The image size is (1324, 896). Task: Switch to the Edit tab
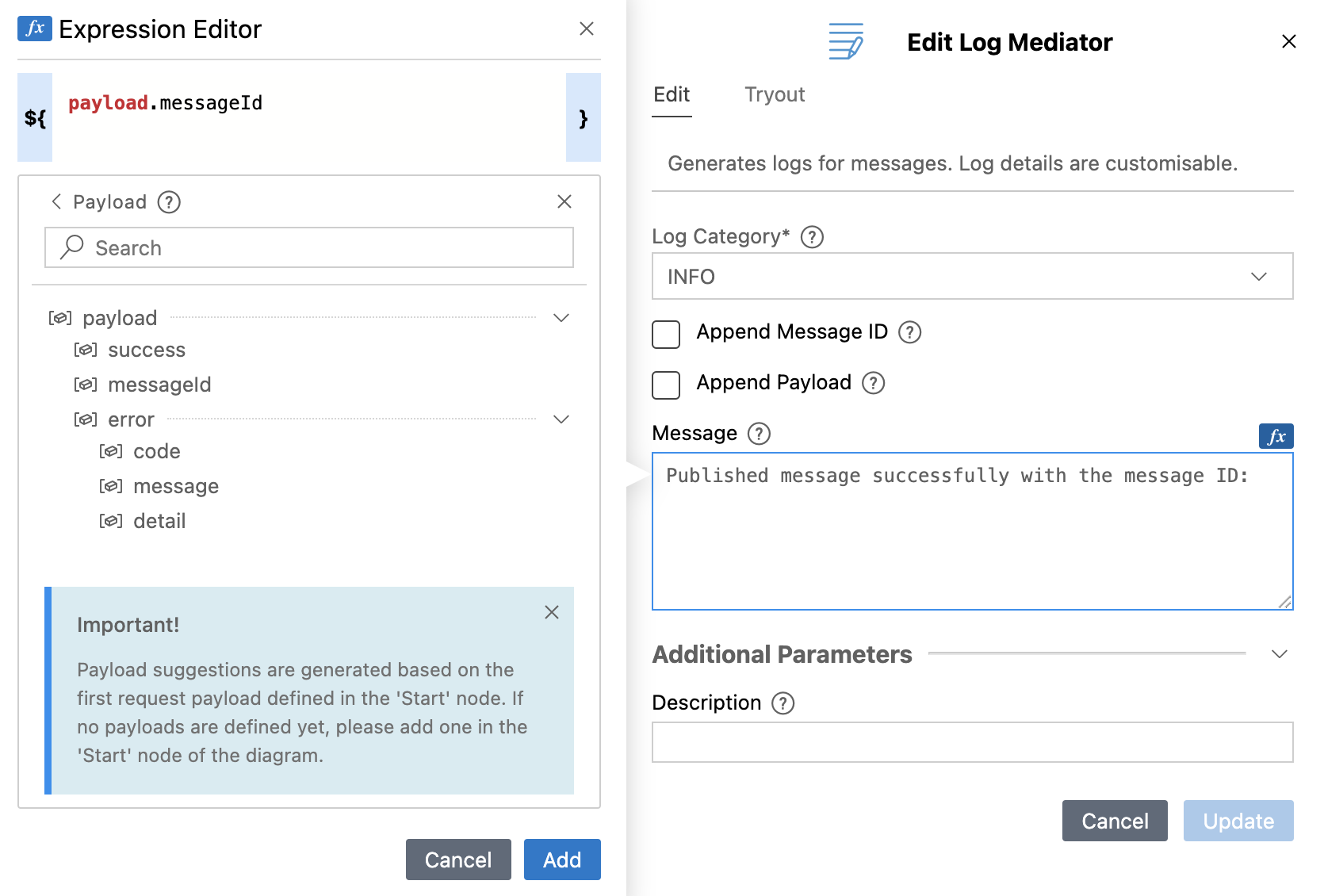(672, 94)
